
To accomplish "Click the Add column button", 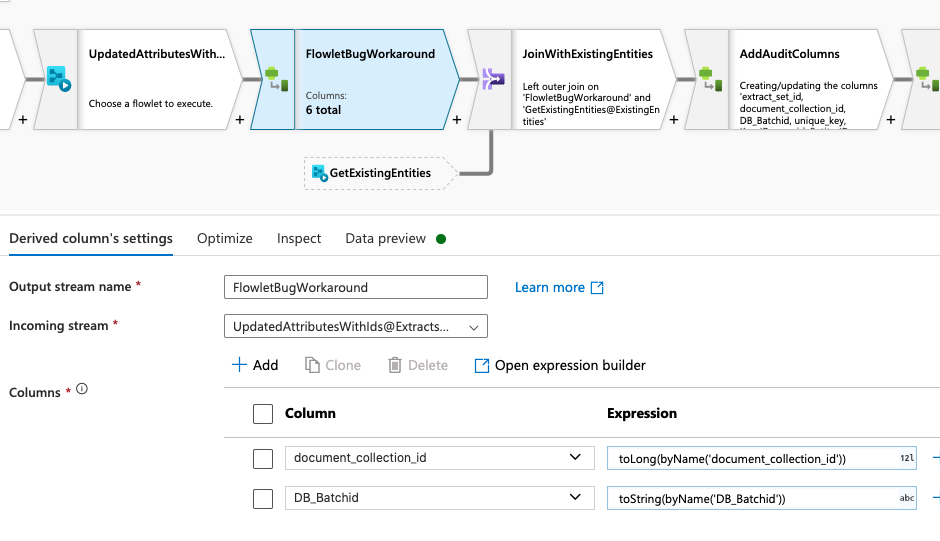I will [x=255, y=365].
